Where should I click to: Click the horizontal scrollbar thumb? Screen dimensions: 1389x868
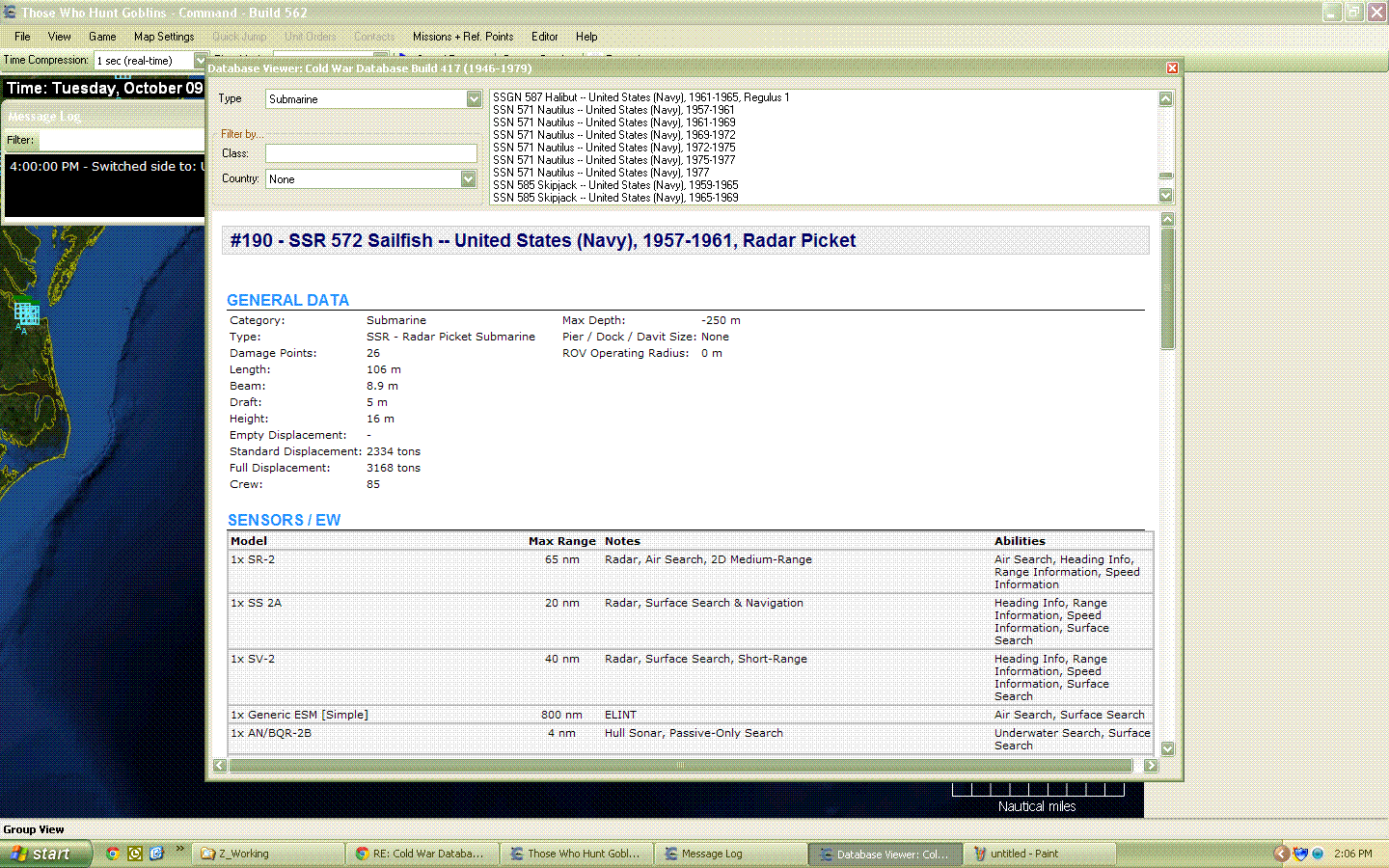click(680, 766)
